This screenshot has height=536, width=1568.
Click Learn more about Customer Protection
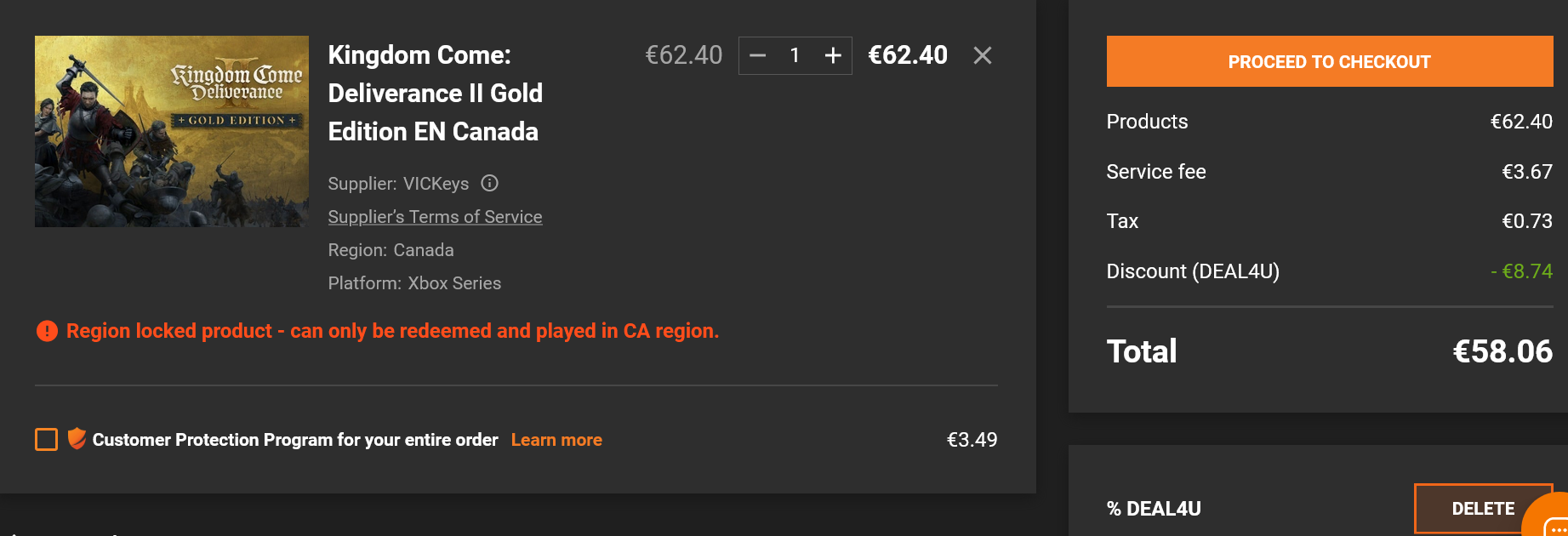point(556,440)
